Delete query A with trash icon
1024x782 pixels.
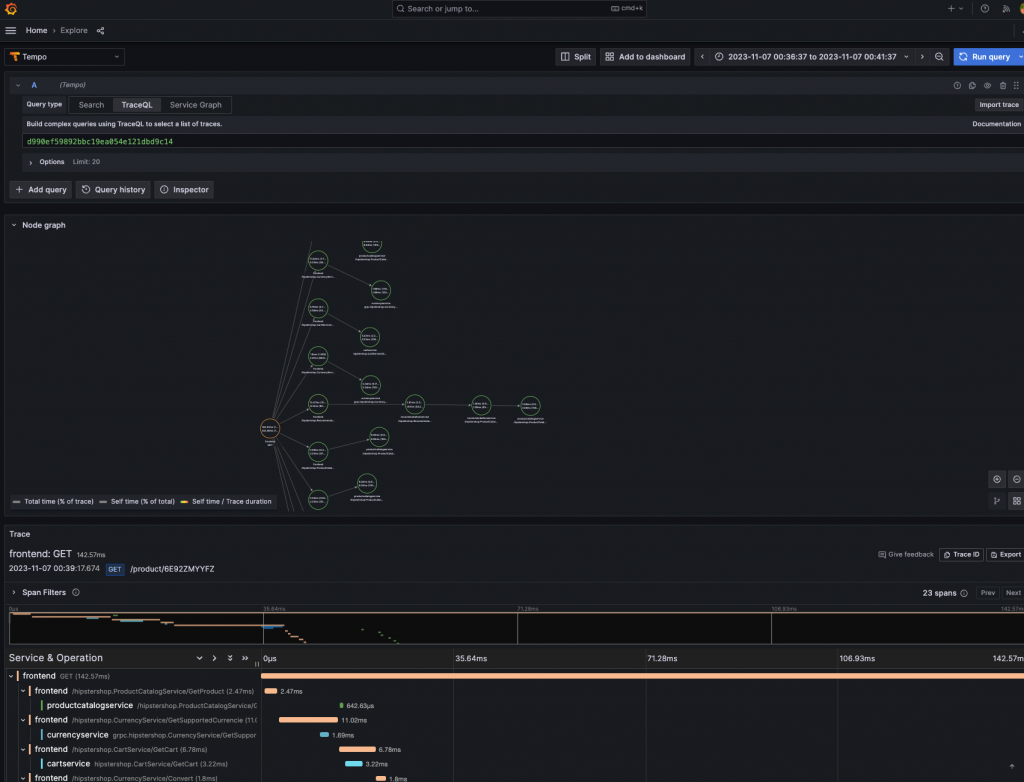[1003, 86]
